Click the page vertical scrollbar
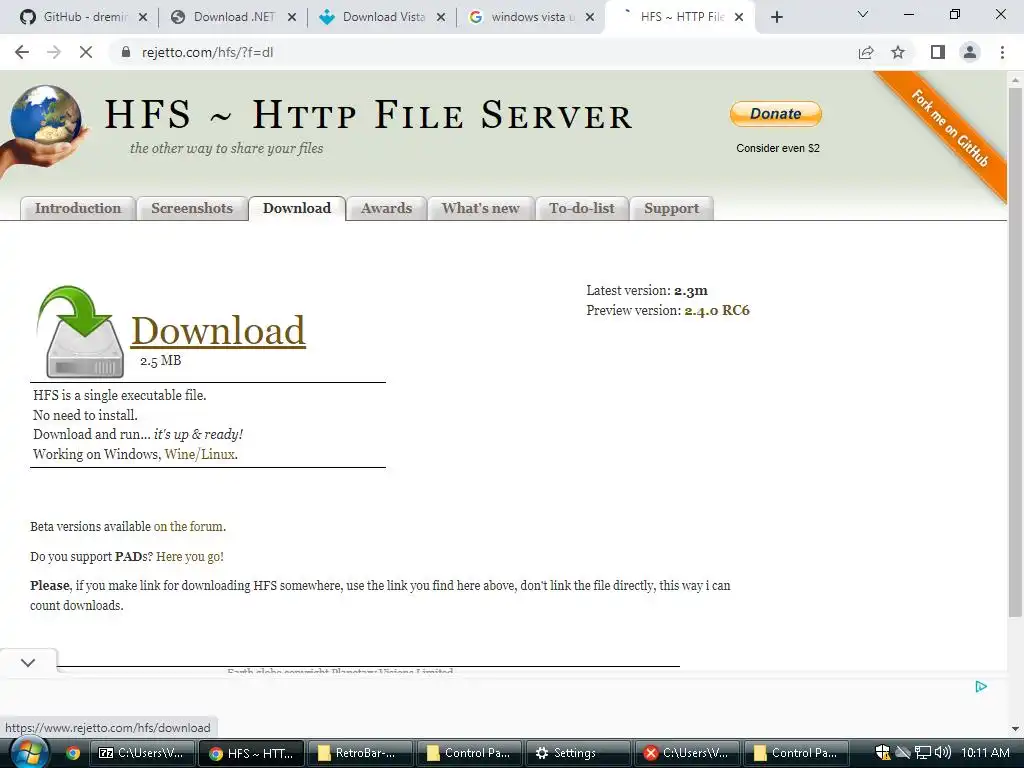Screen dimensions: 1024x768 point(1015,353)
